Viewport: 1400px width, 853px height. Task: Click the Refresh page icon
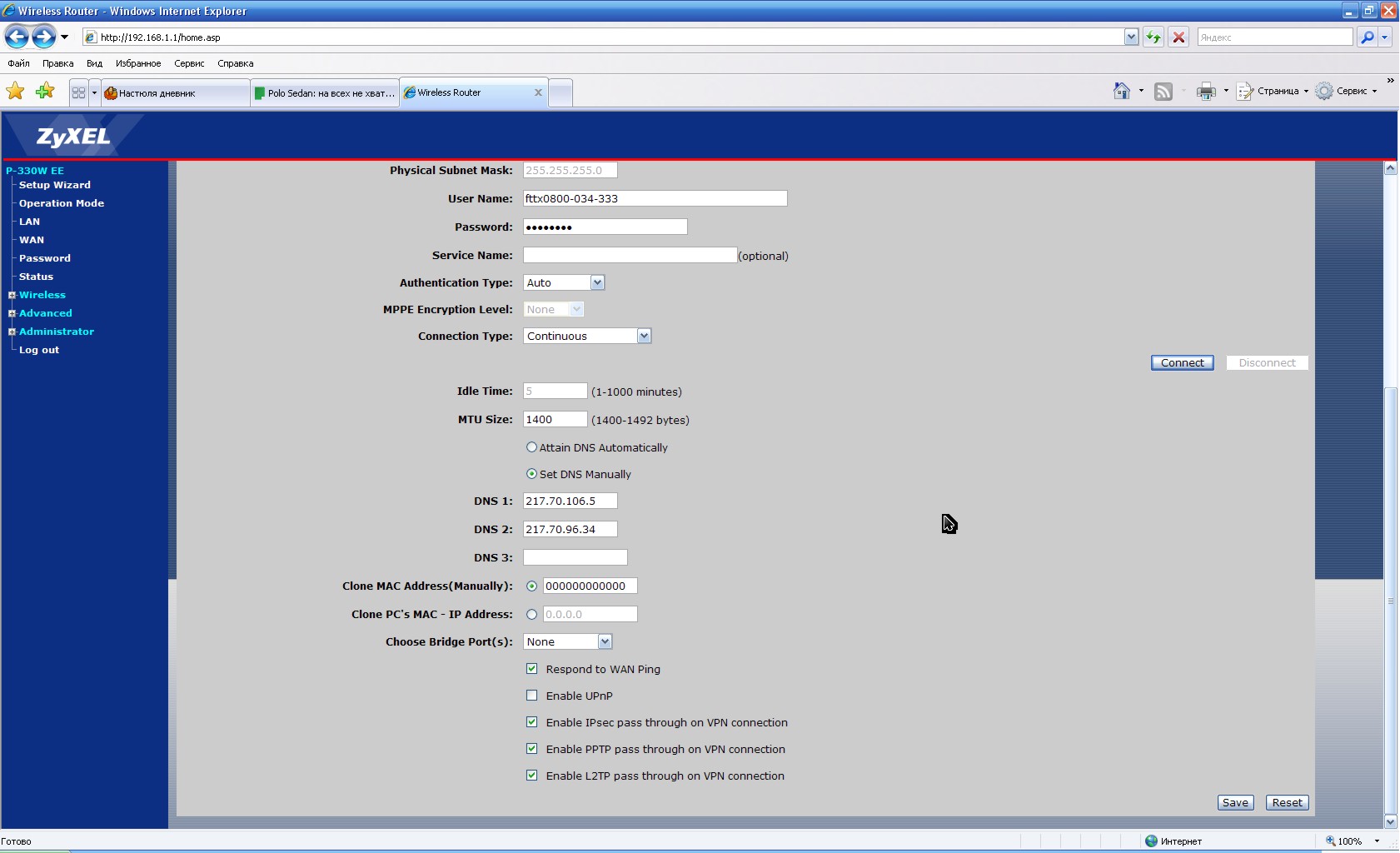coord(1153,37)
